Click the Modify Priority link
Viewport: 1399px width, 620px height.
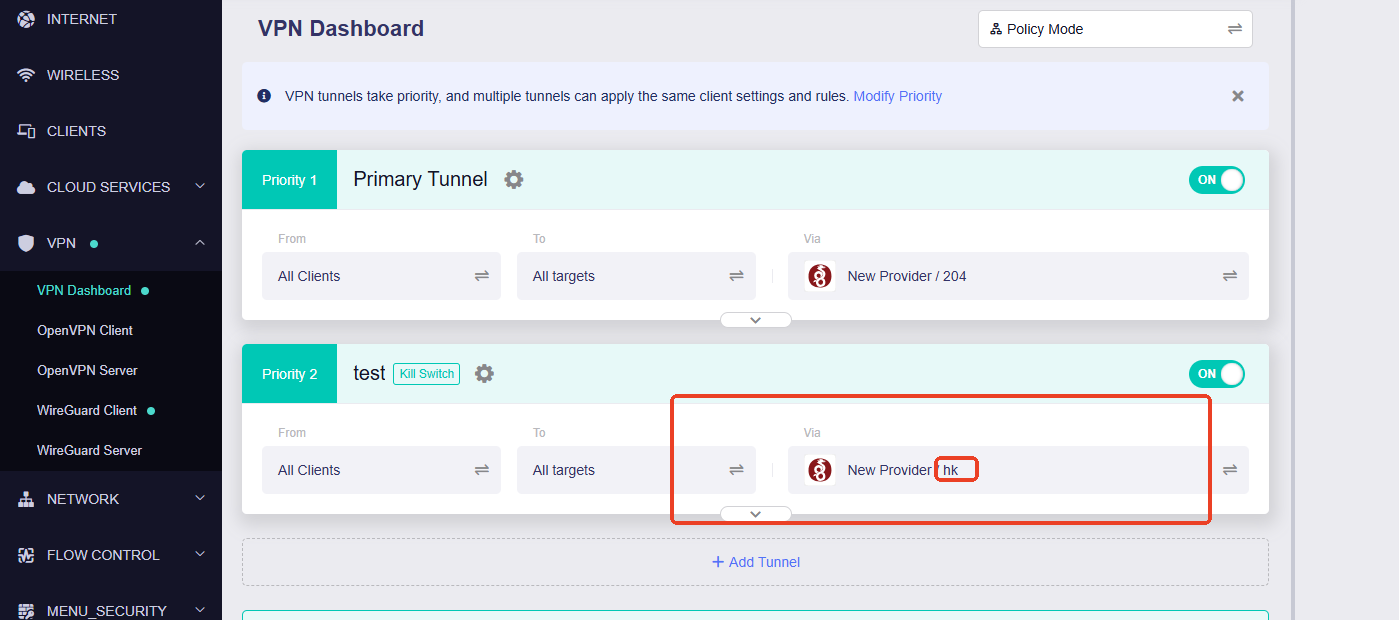(897, 96)
